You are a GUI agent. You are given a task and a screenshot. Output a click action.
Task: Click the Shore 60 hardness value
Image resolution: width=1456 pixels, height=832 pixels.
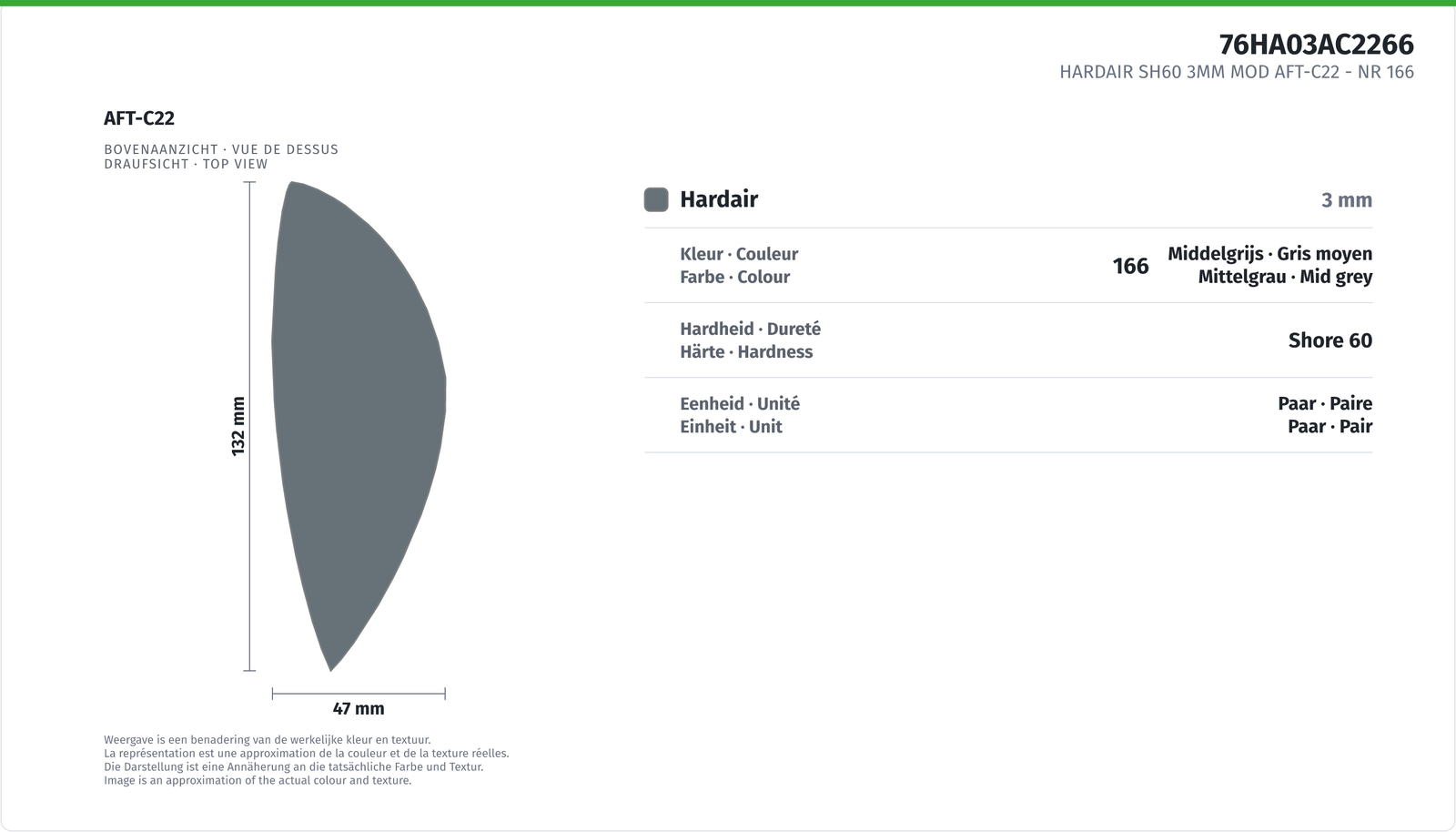coord(1330,340)
